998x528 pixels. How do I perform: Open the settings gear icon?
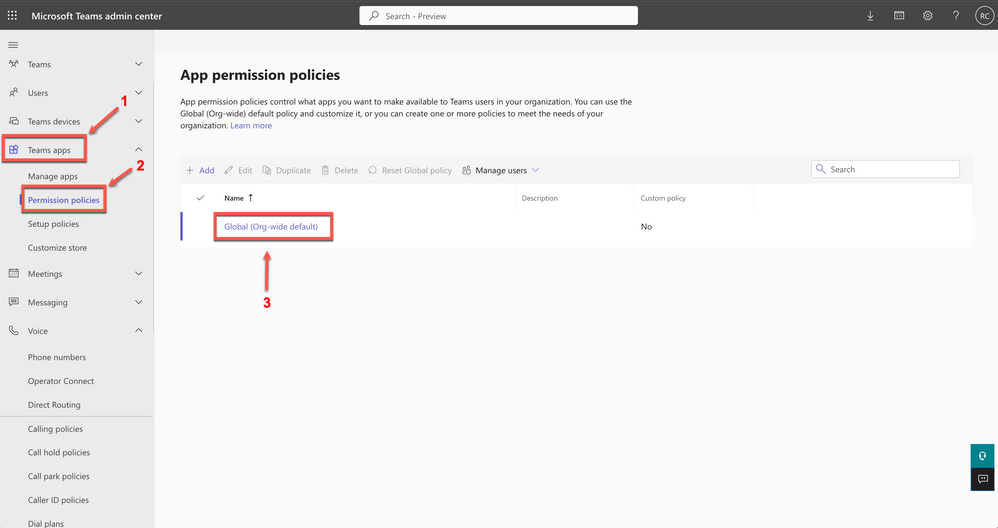coord(927,16)
